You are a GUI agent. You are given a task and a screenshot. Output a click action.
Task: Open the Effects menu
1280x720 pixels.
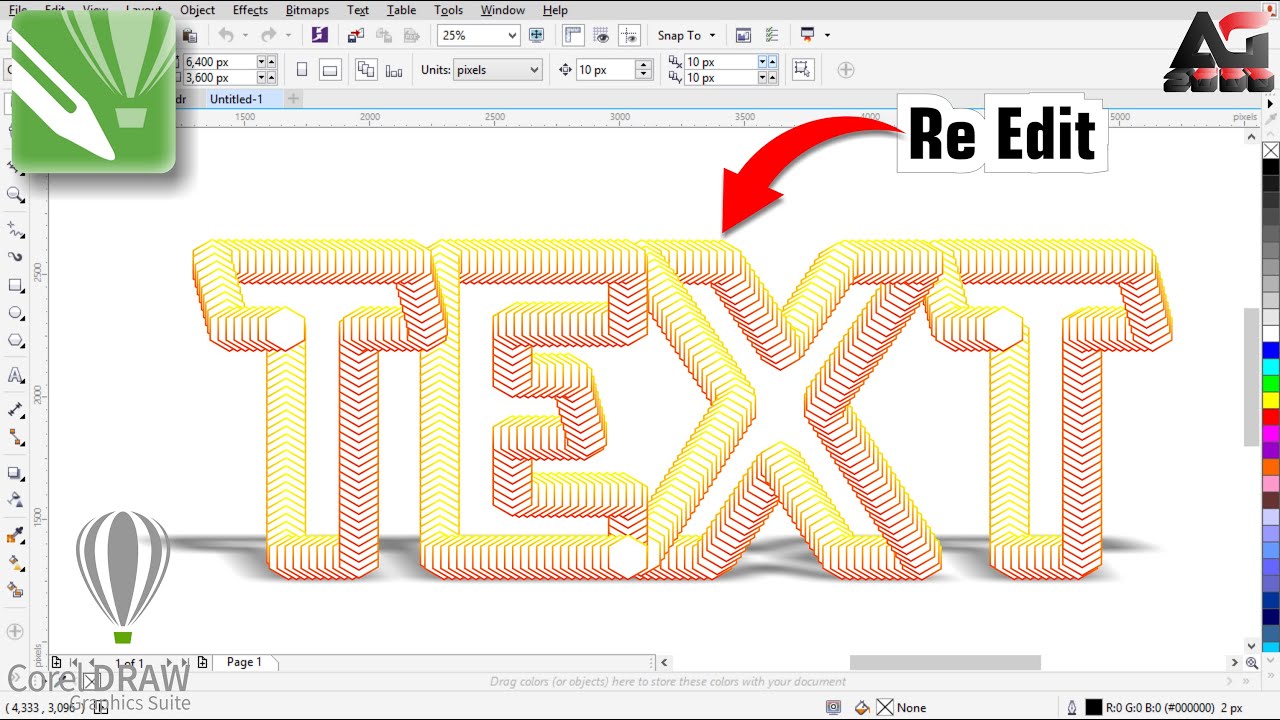(x=250, y=10)
